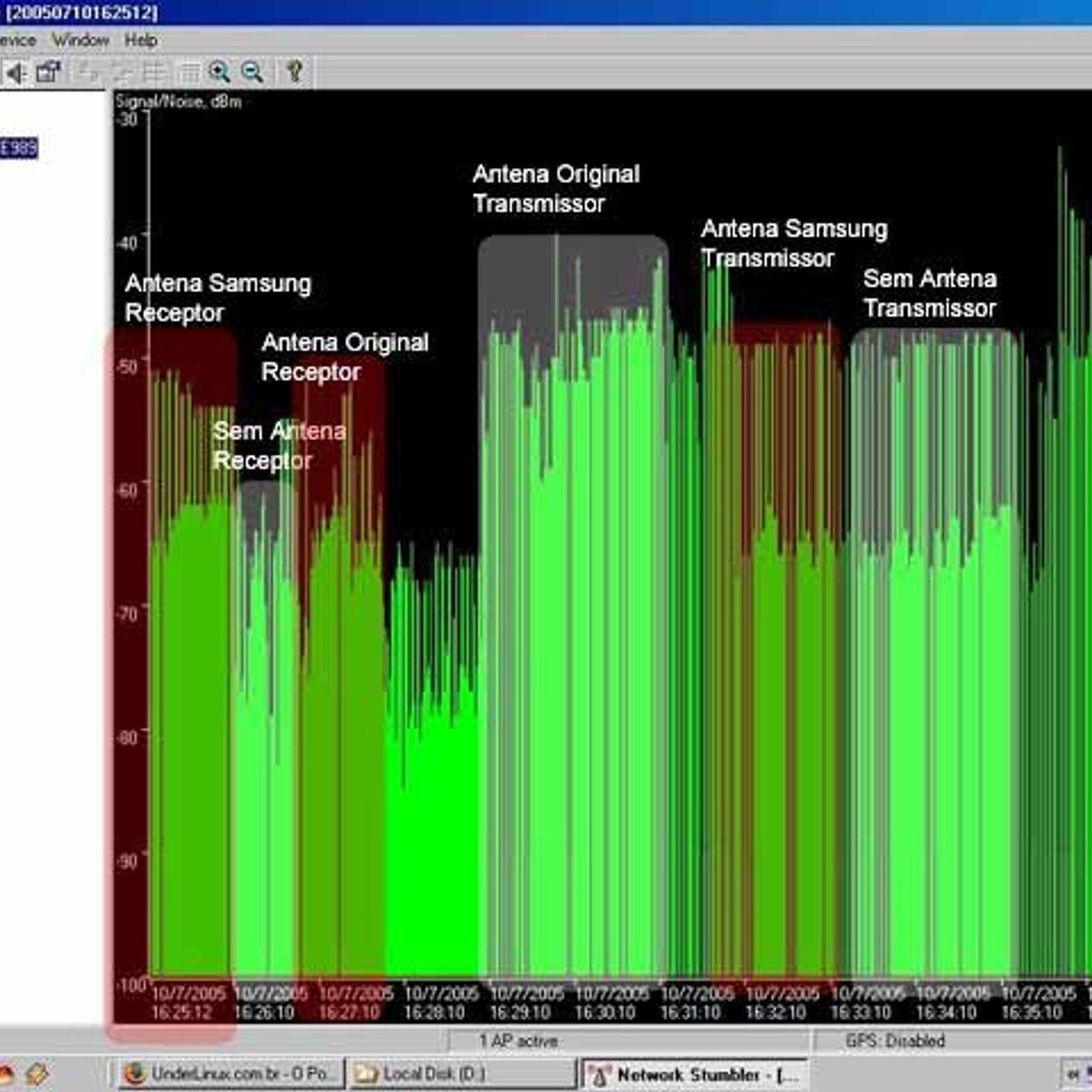Click the grayed small icons view button
This screenshot has width=1092, height=1092.
coord(121,72)
